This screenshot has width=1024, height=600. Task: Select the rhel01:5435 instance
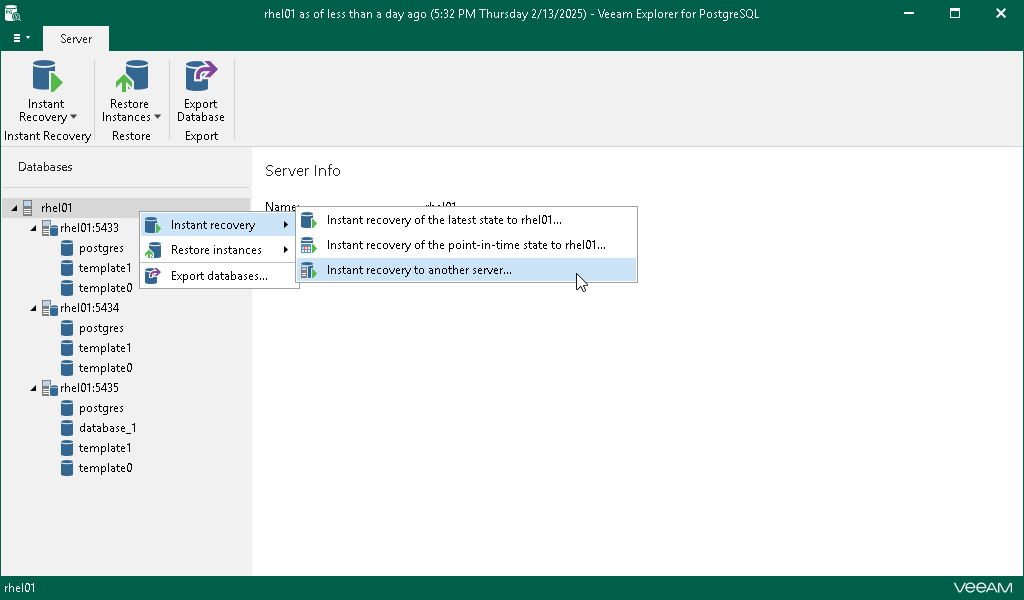tap(89, 388)
